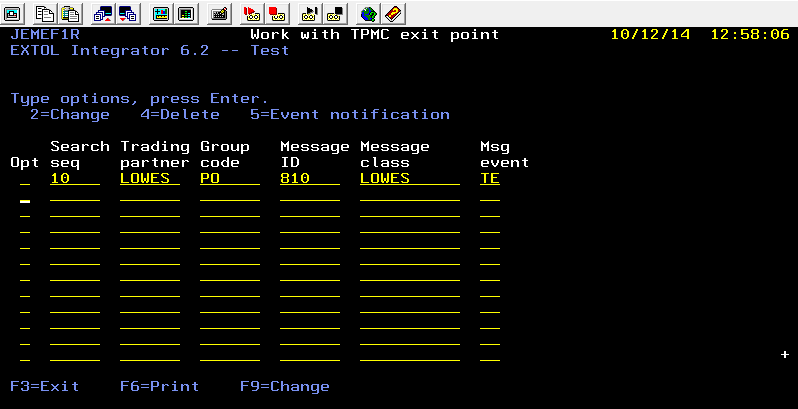Click the Print Screen toolbar icon
Viewport: 798px width, 409px height.
click(x=12, y=14)
